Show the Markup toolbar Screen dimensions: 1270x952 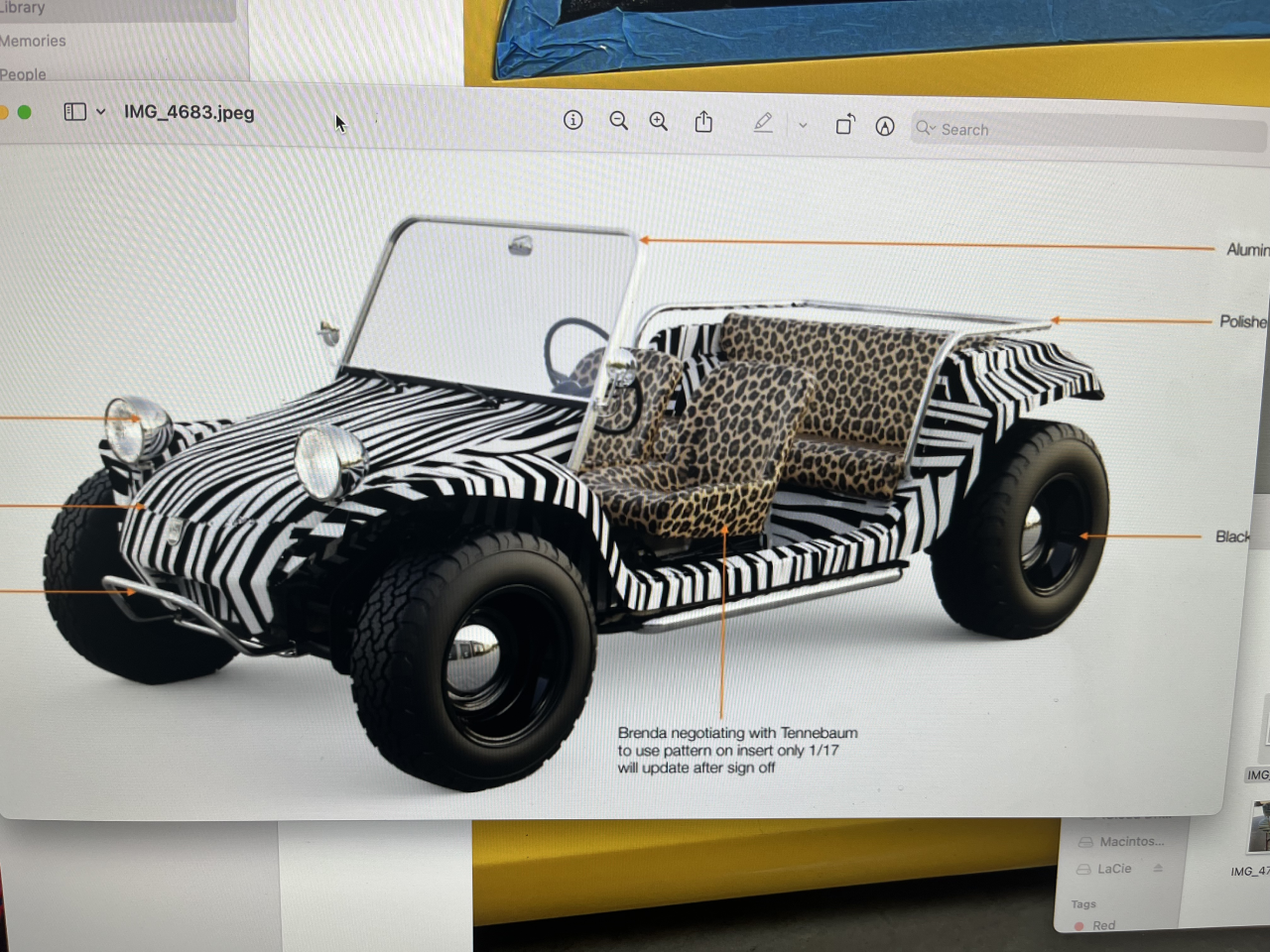click(885, 126)
